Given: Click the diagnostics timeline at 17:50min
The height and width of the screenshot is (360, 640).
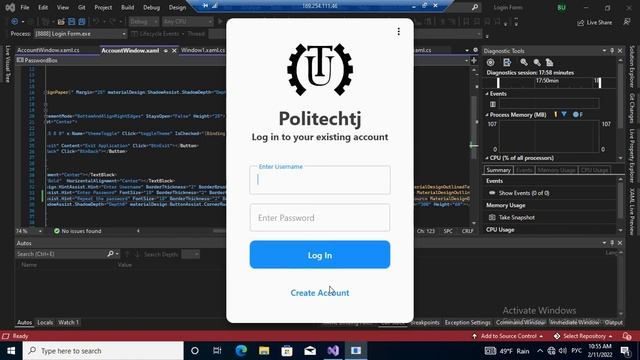Looking at the screenshot, I should [547, 81].
